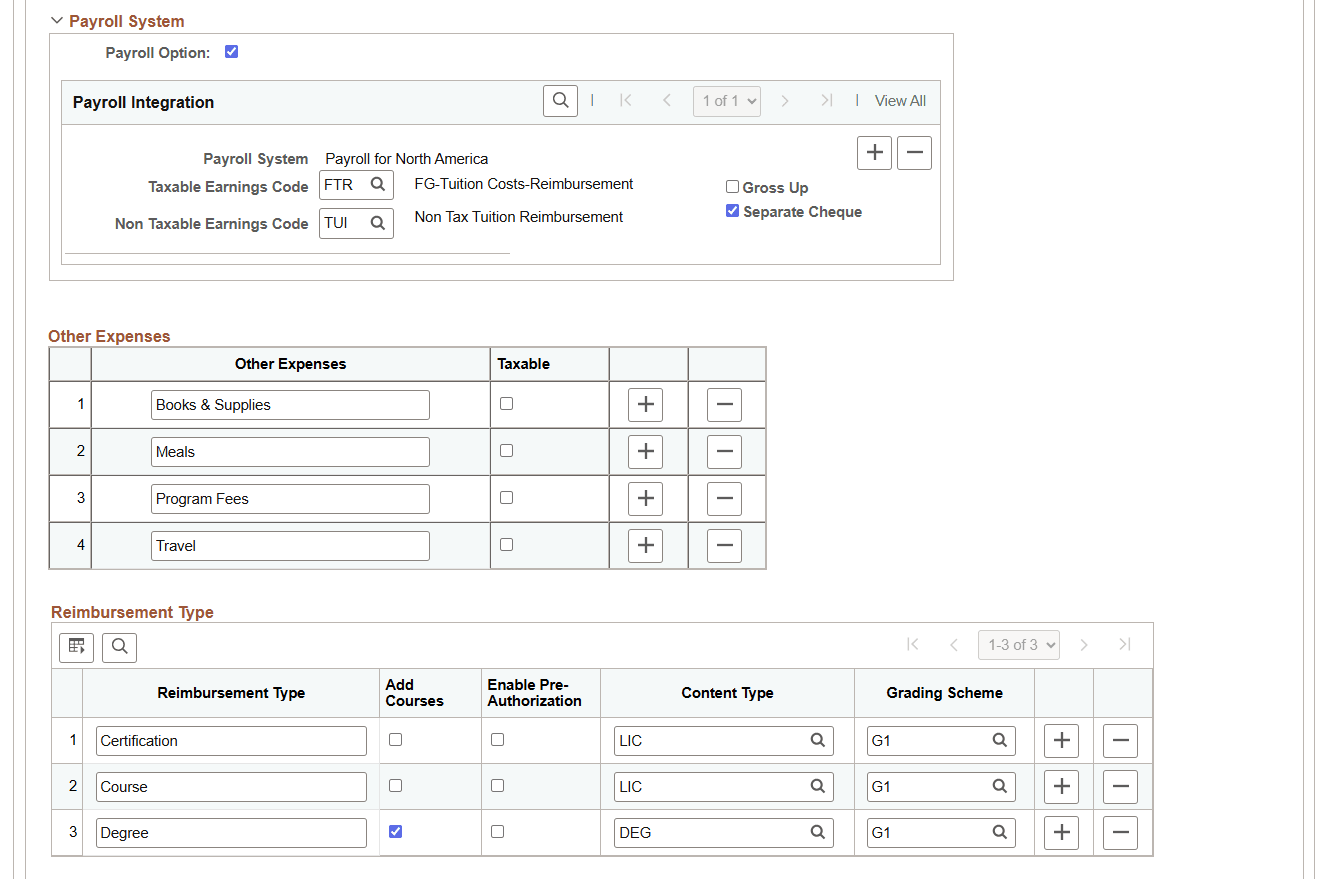Click the DEG content type field
Viewport: 1335px width, 879px height.
point(723,833)
